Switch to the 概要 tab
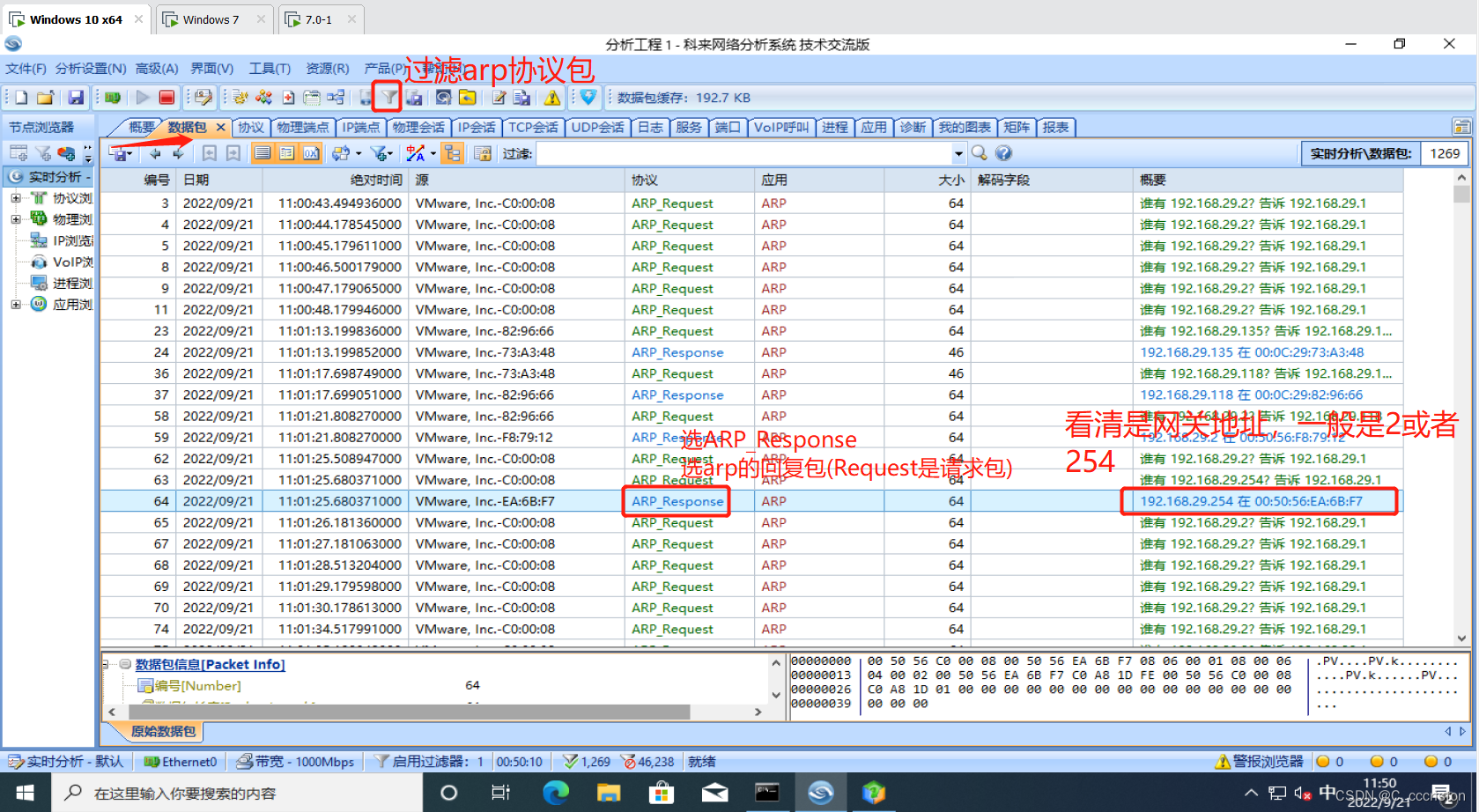1479x812 pixels. click(x=141, y=127)
